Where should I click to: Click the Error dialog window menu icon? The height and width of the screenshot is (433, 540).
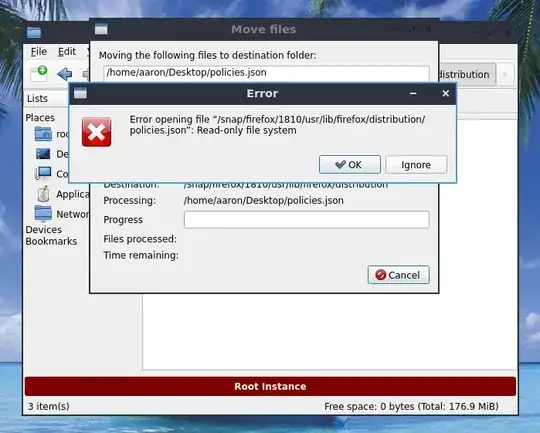[80, 93]
